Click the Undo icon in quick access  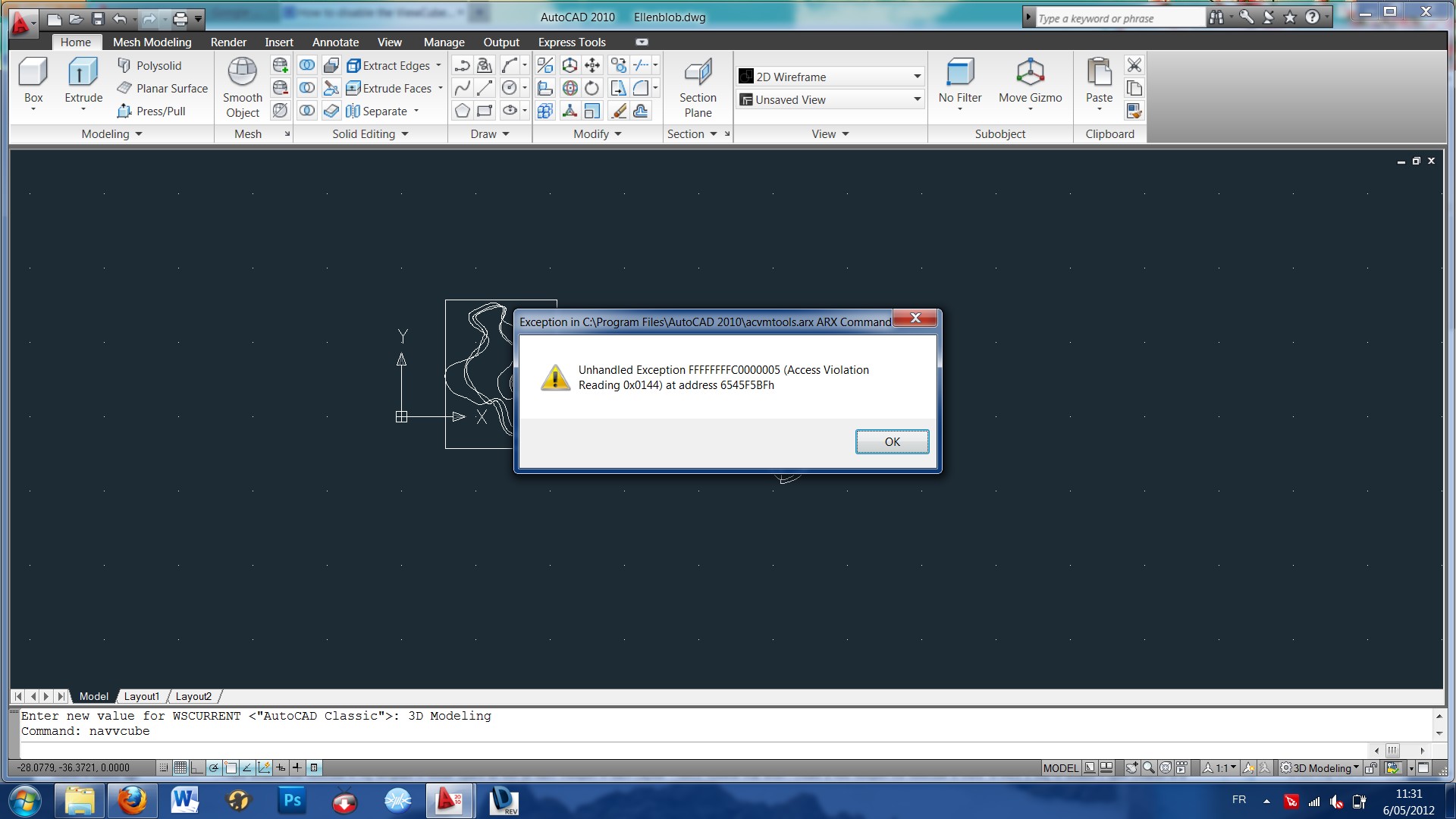coord(120,18)
